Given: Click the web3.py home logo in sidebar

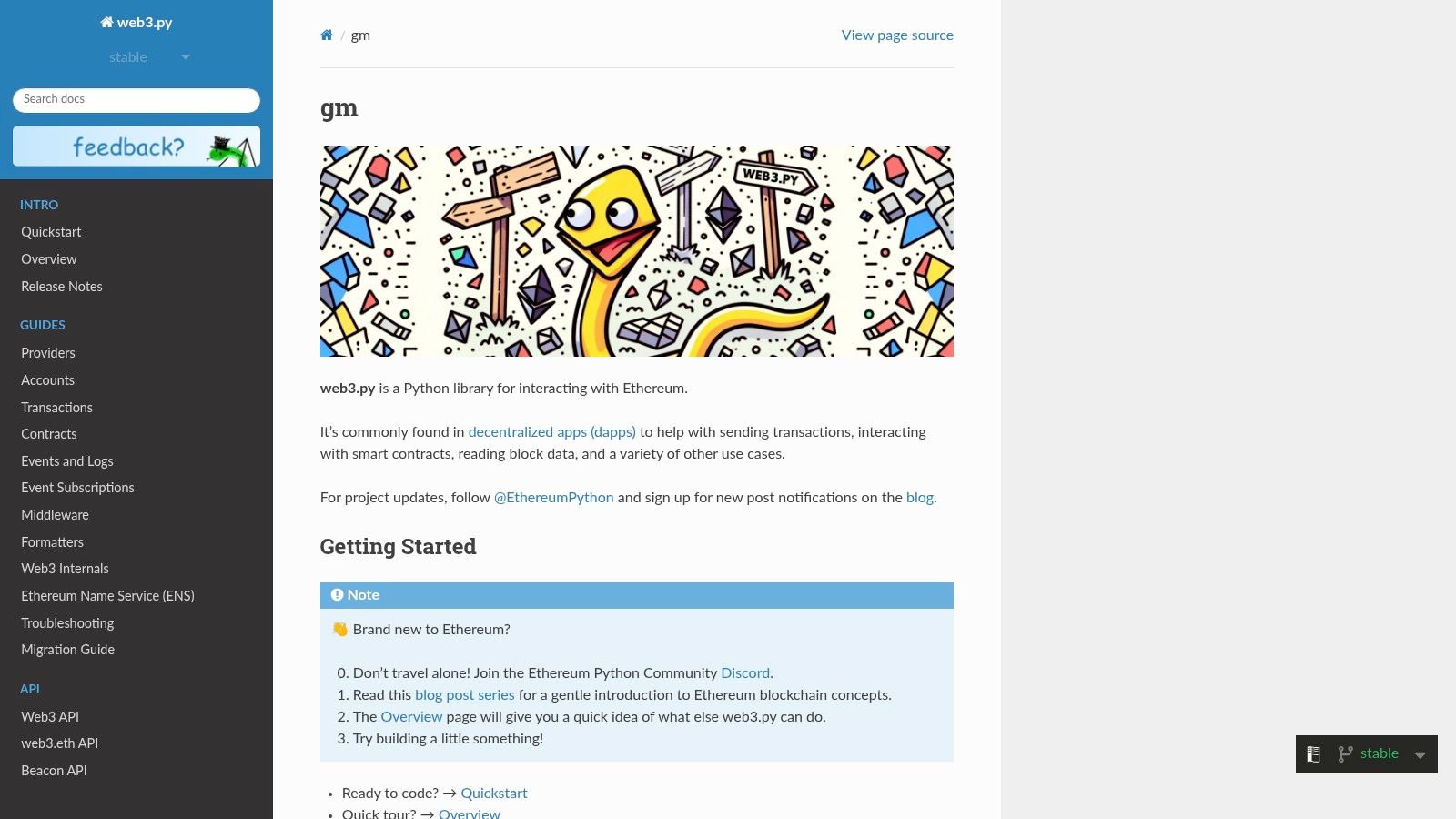Looking at the screenshot, I should click(136, 22).
